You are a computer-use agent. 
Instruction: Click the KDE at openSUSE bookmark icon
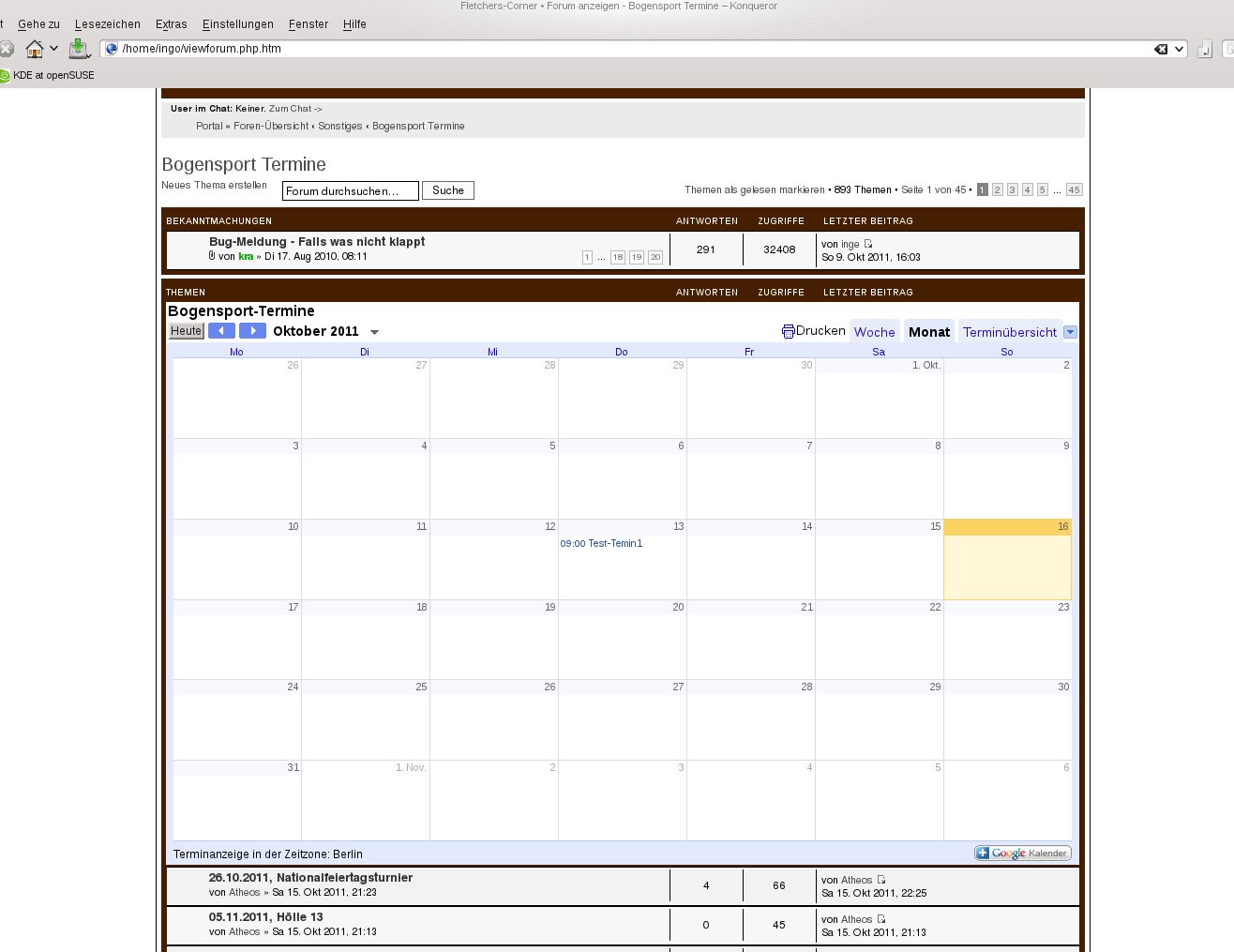click(5, 76)
